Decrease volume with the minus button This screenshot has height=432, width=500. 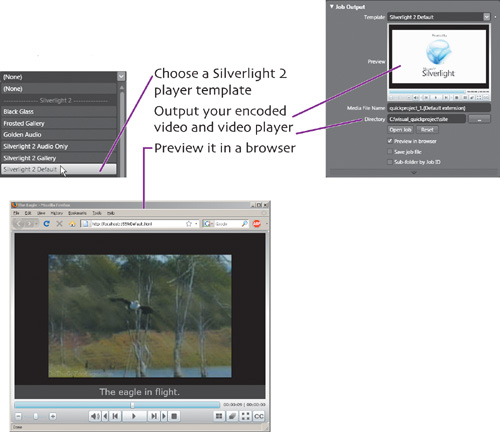pos(19,416)
